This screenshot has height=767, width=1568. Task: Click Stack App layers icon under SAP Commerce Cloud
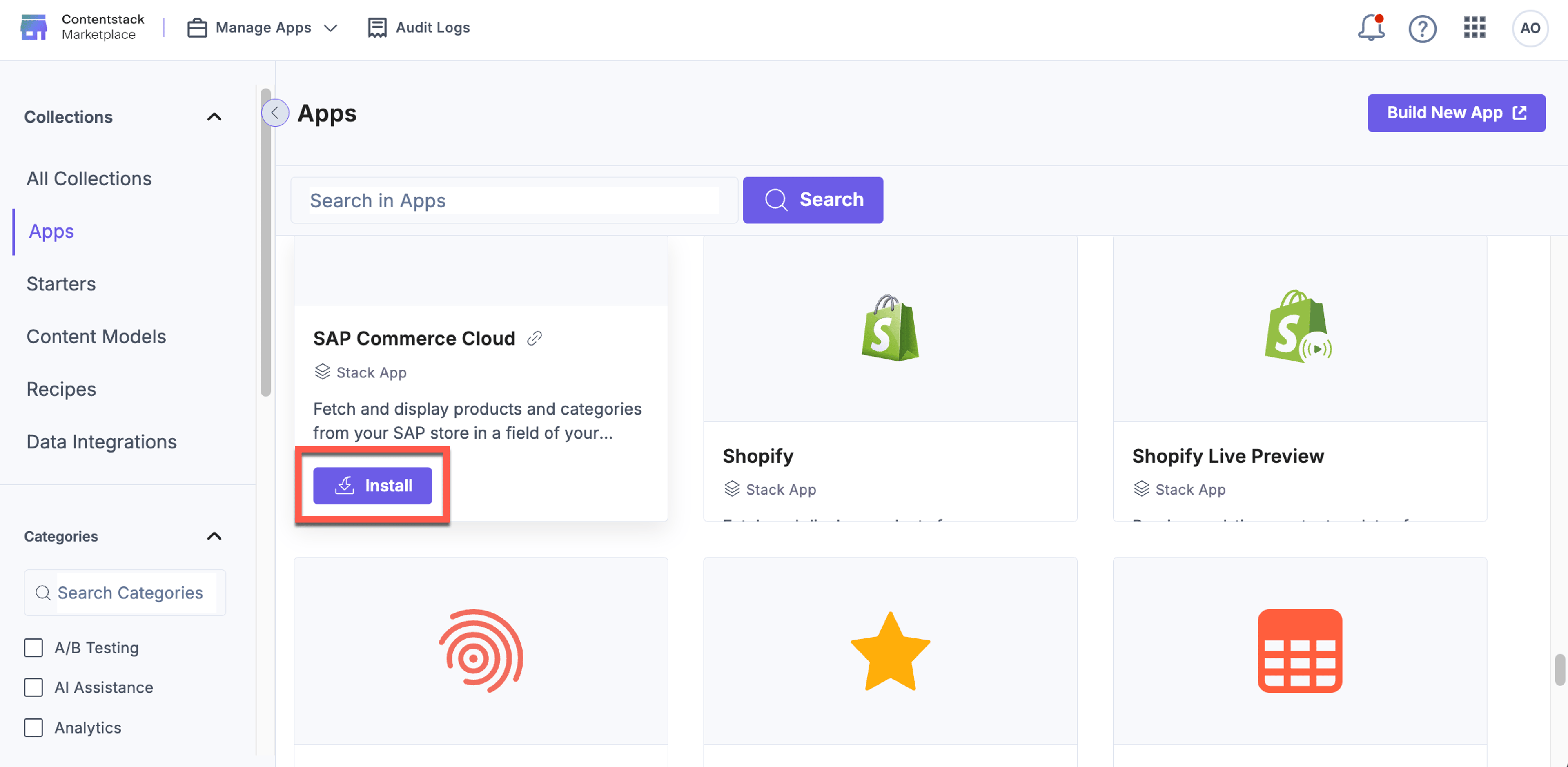click(x=322, y=372)
